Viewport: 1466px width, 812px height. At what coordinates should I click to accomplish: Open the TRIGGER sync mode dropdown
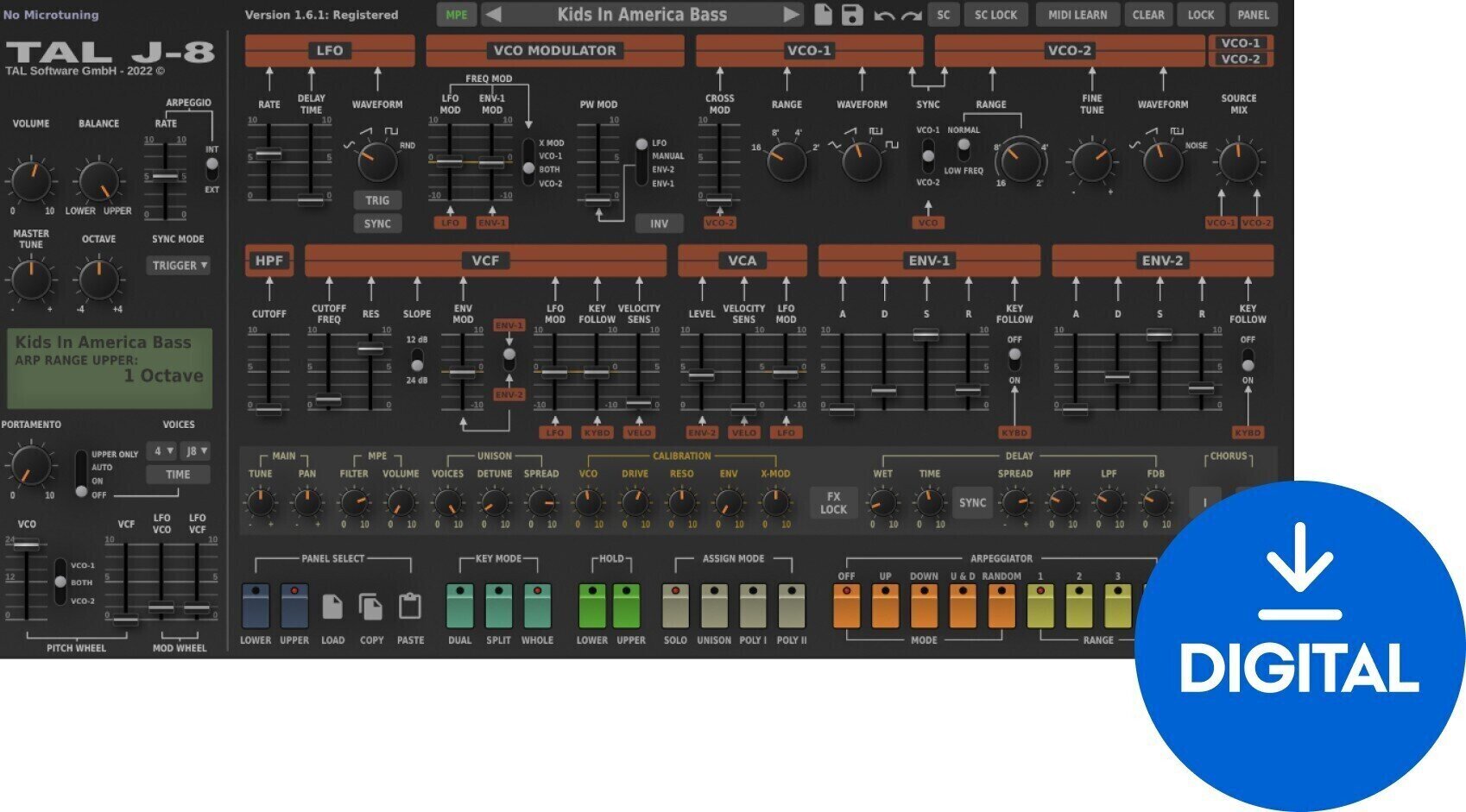pyautogui.click(x=178, y=265)
